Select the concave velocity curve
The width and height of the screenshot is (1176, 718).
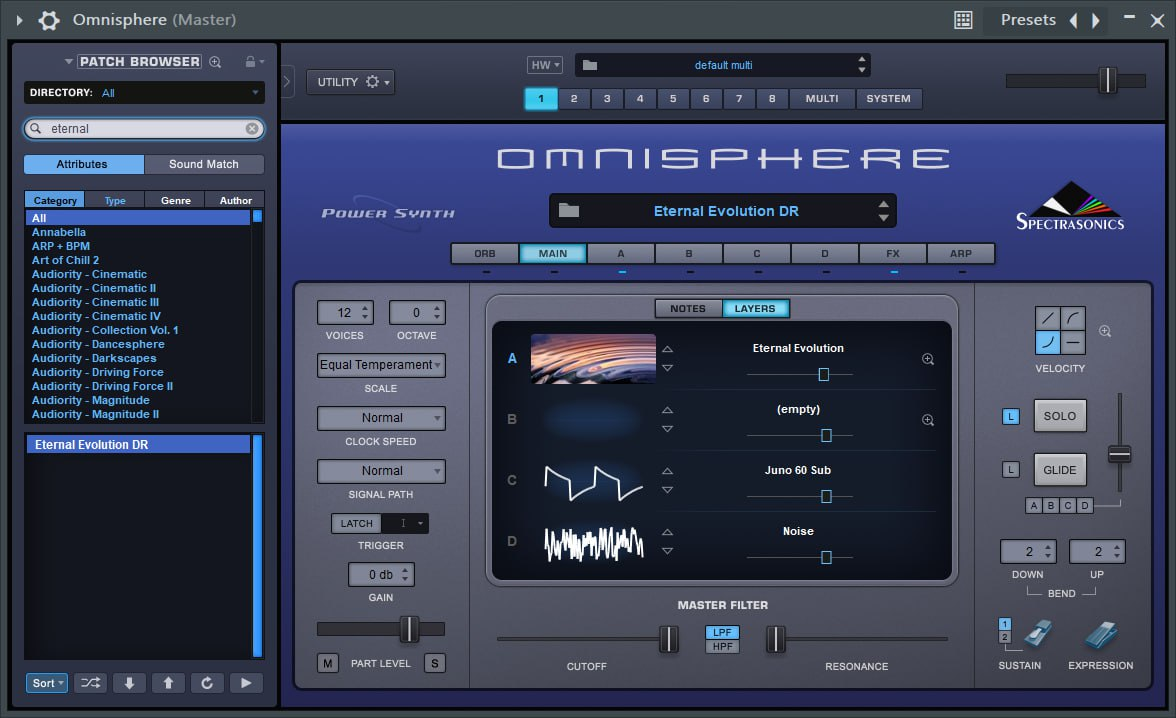tap(1047, 342)
